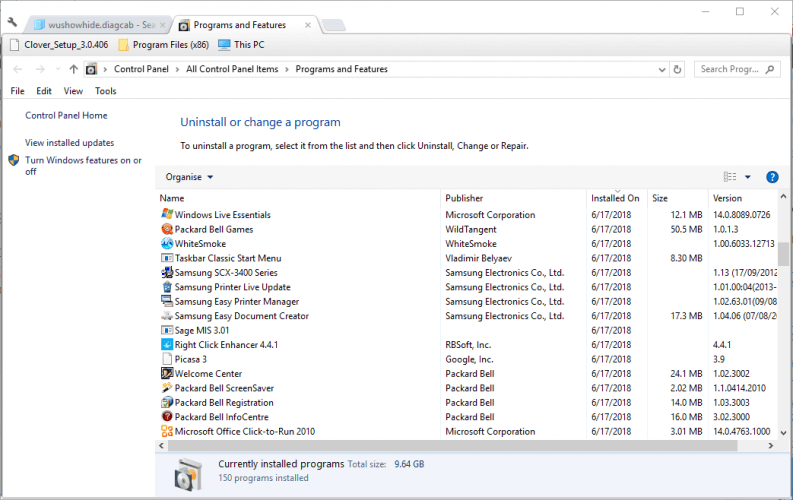Expand the address bar history dropdown
Screen dimensions: 793x500
coord(662,69)
